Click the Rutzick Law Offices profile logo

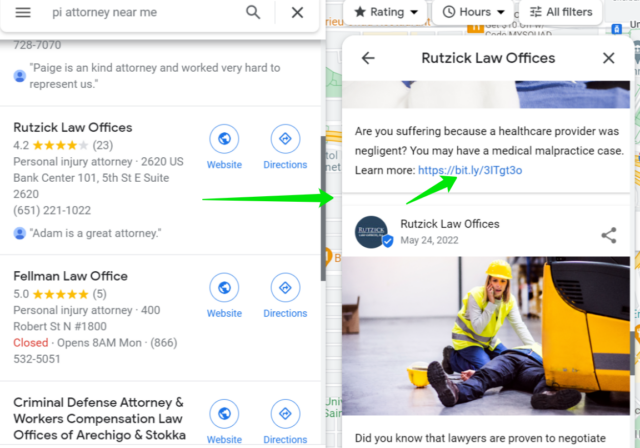pyautogui.click(x=371, y=232)
